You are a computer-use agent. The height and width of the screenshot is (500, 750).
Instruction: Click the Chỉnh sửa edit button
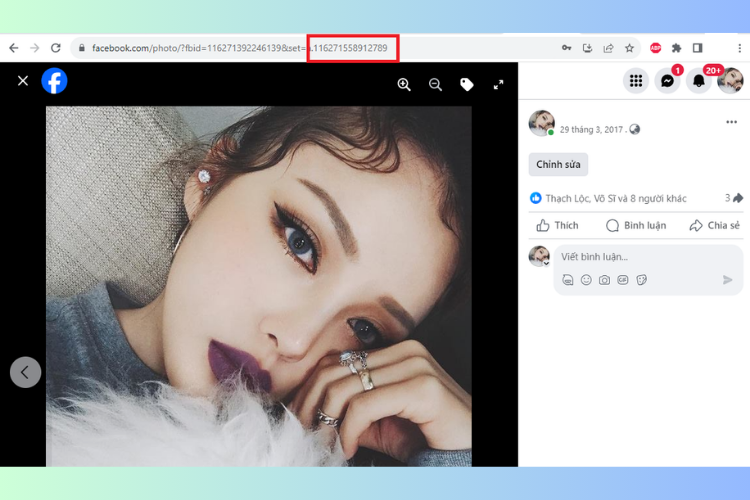pos(558,164)
